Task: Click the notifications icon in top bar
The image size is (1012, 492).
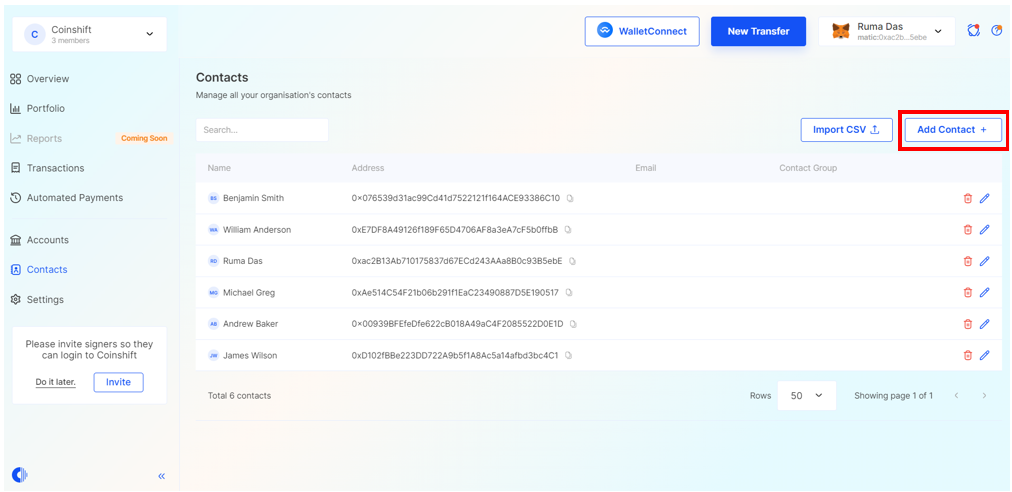Action: 973,31
